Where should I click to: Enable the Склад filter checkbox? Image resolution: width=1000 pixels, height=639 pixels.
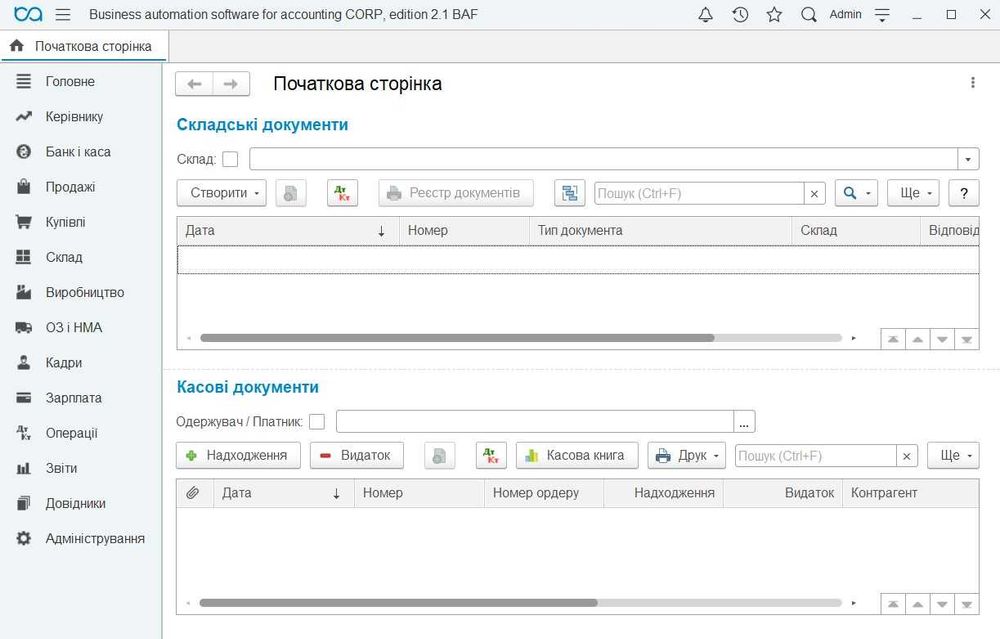(230, 159)
